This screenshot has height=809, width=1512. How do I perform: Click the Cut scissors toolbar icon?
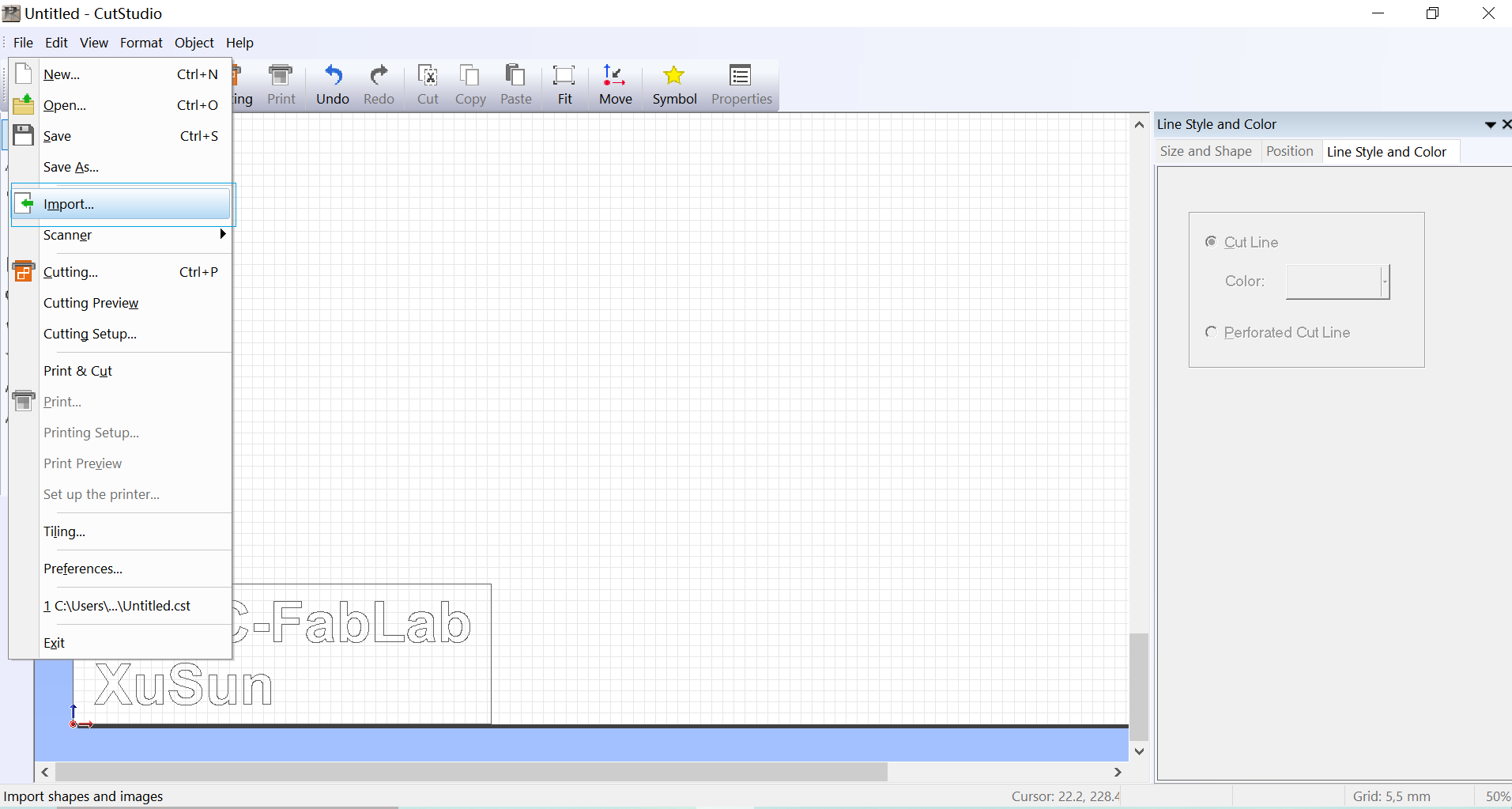[428, 85]
